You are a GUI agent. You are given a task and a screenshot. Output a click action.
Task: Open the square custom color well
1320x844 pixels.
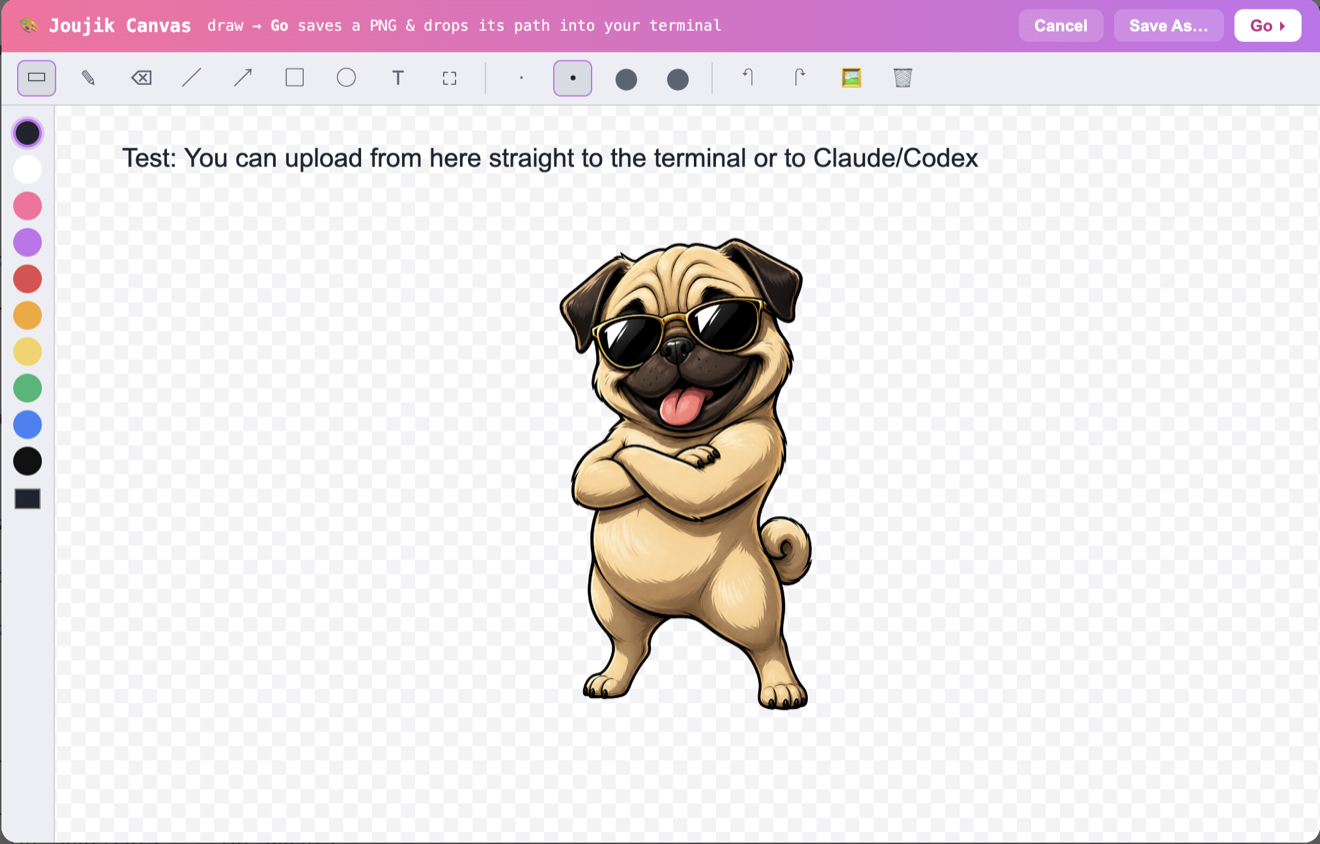pos(28,499)
